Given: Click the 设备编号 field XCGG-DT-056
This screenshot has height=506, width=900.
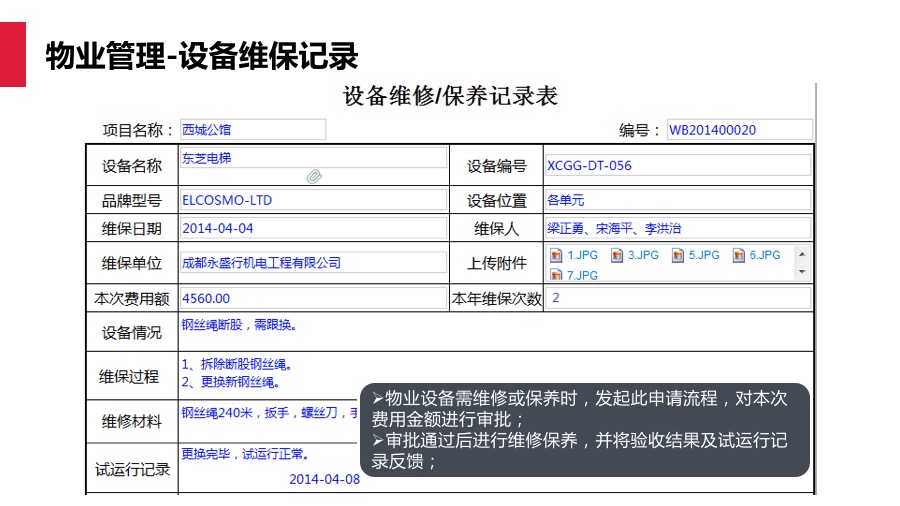Looking at the screenshot, I should [x=677, y=165].
